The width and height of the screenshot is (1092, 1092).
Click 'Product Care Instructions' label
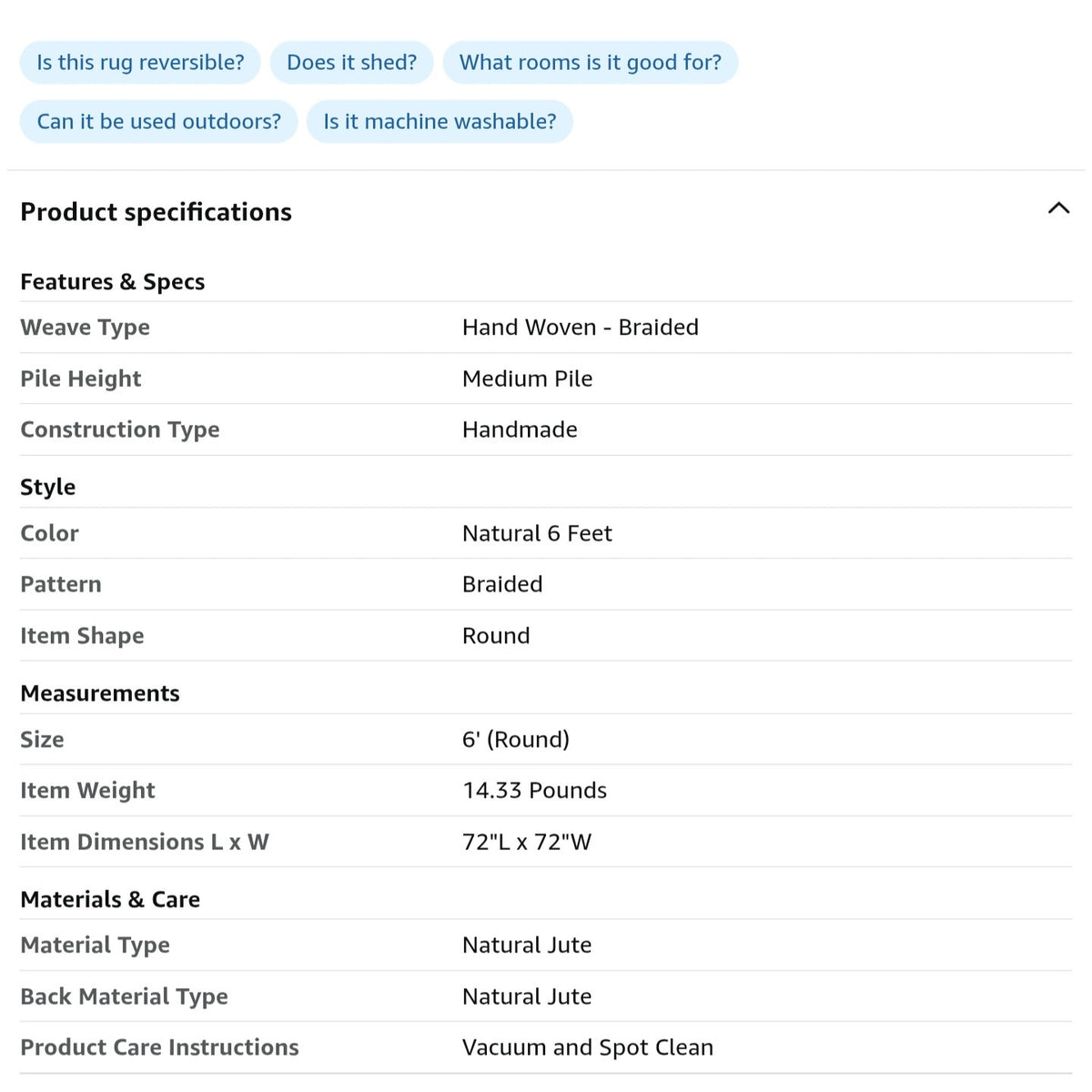coord(159,1047)
